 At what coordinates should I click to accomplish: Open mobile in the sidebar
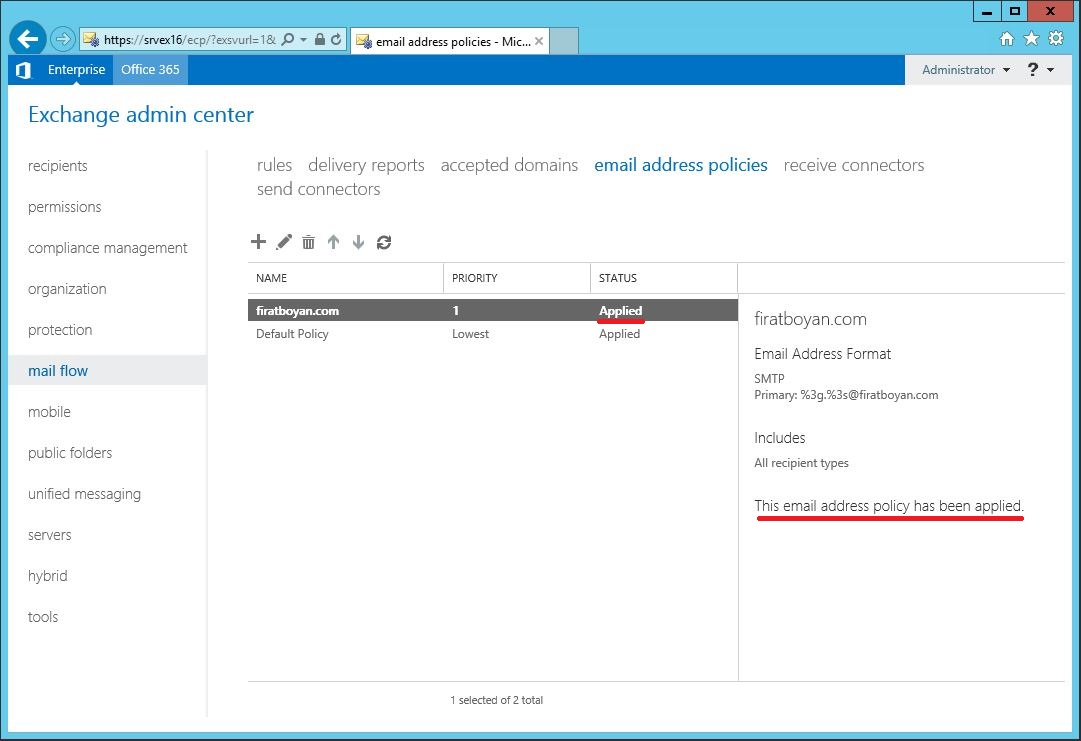(x=50, y=412)
